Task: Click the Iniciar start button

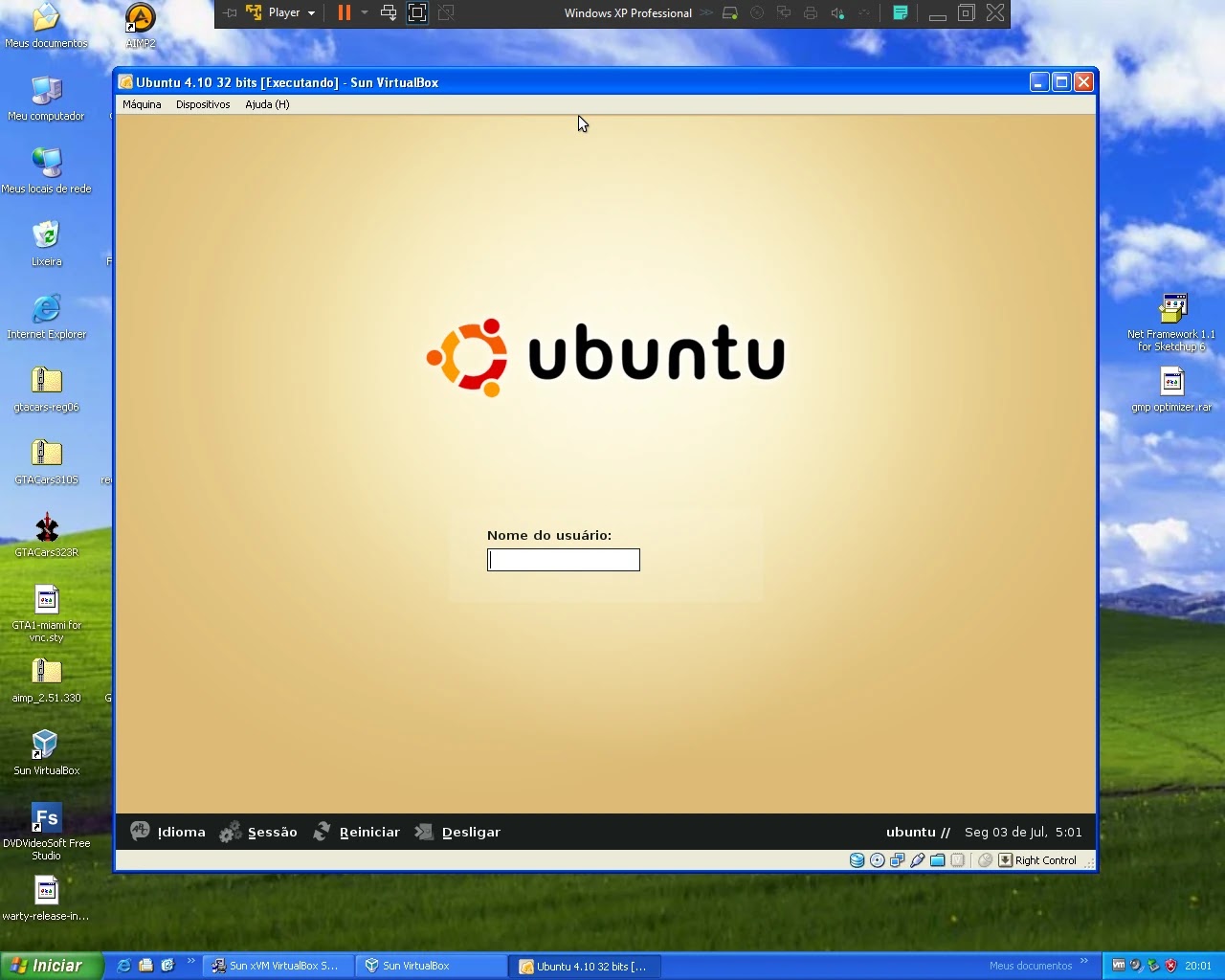Action: [51, 966]
